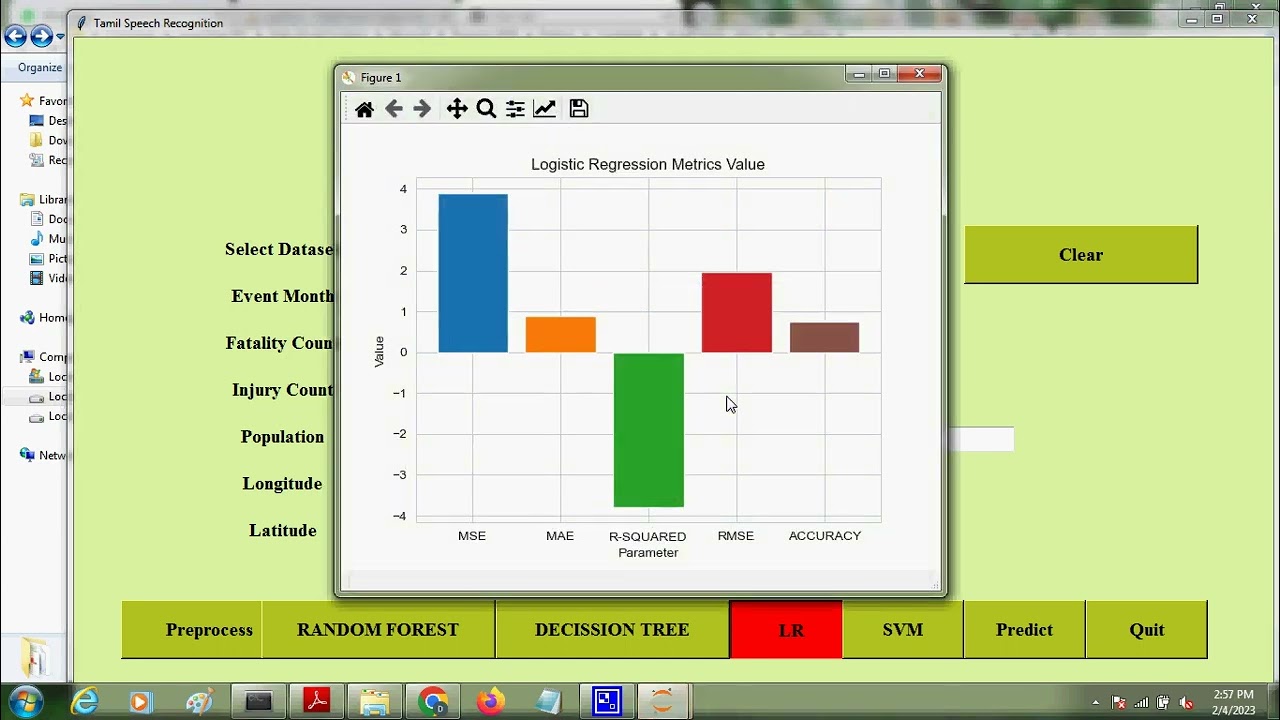The height and width of the screenshot is (720, 1280).
Task: Open Windows Media Player on the taskbar
Action: pos(140,702)
